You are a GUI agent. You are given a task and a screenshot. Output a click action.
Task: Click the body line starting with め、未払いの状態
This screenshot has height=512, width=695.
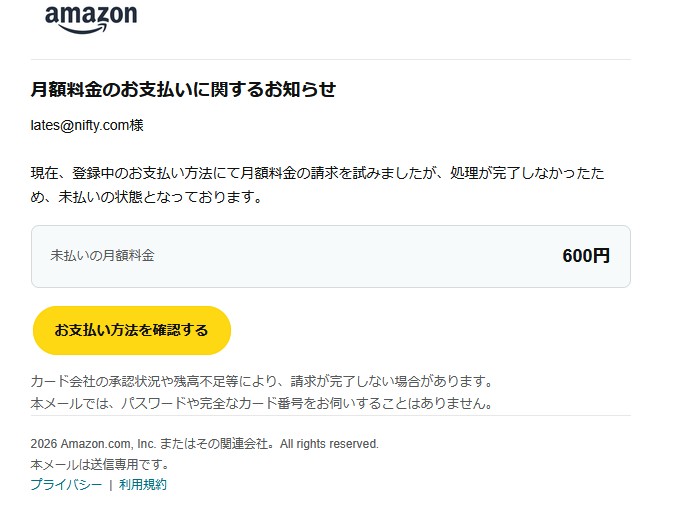point(146,197)
